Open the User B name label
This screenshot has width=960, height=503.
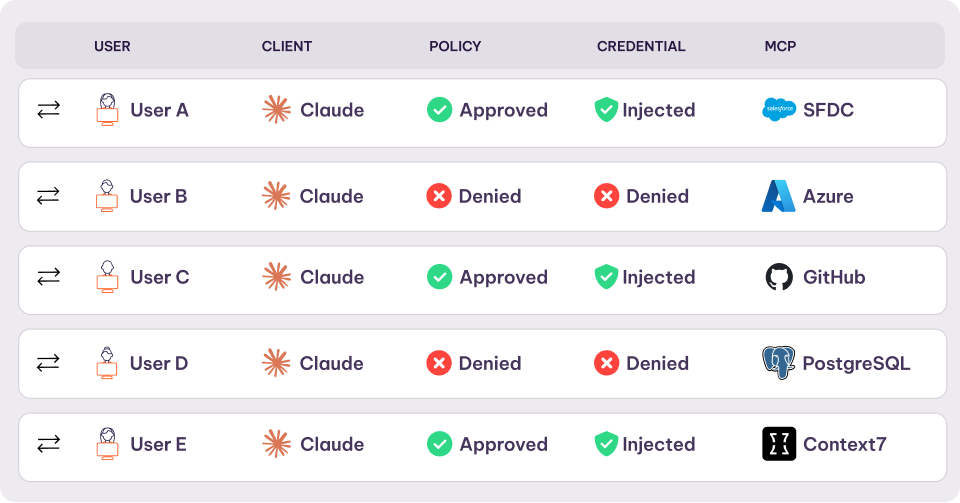pyautogui.click(x=158, y=196)
